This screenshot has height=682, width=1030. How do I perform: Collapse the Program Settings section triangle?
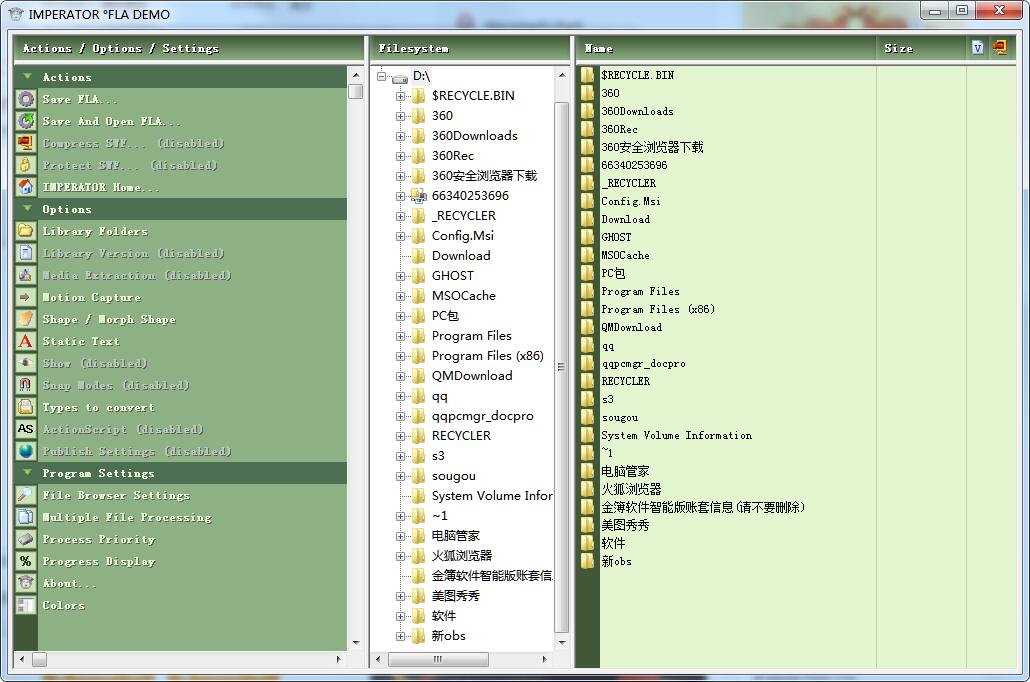pos(27,473)
